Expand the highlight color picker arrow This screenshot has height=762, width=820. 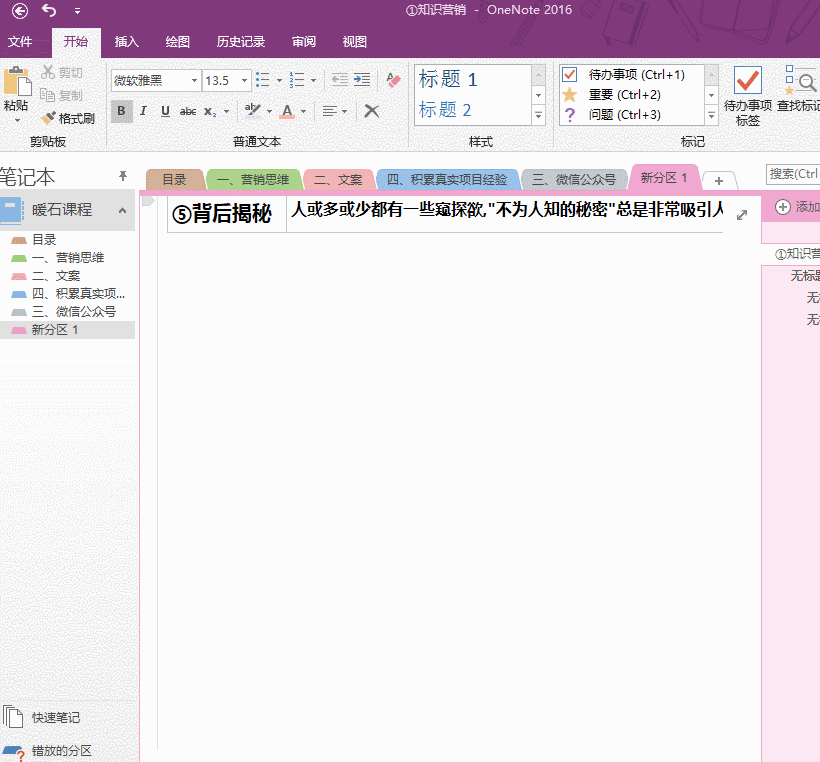[269, 111]
